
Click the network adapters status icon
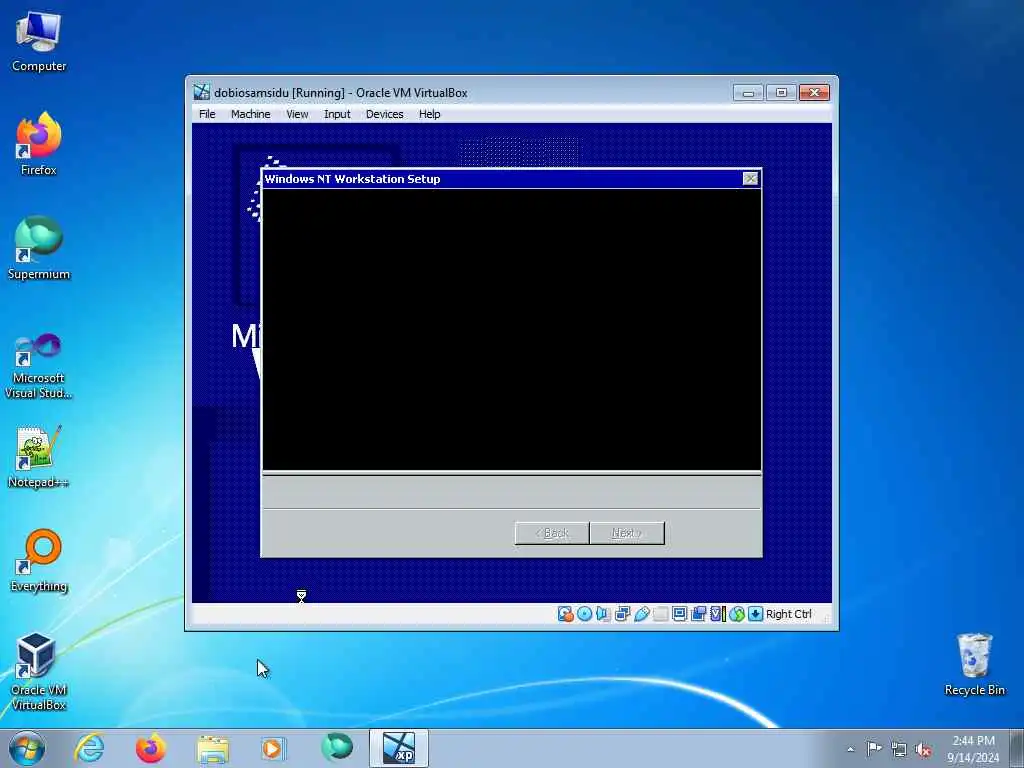click(622, 614)
